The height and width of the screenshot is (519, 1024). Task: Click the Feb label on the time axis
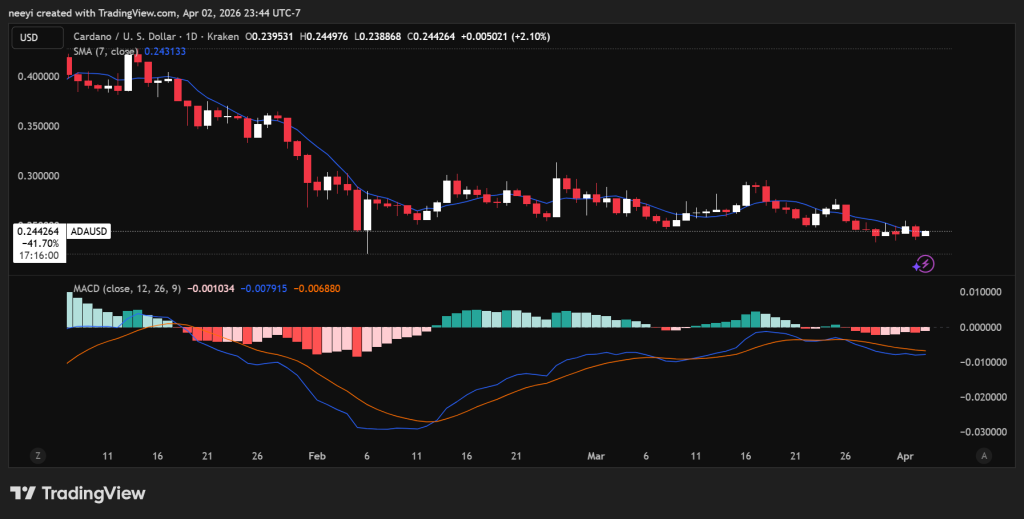[317, 455]
